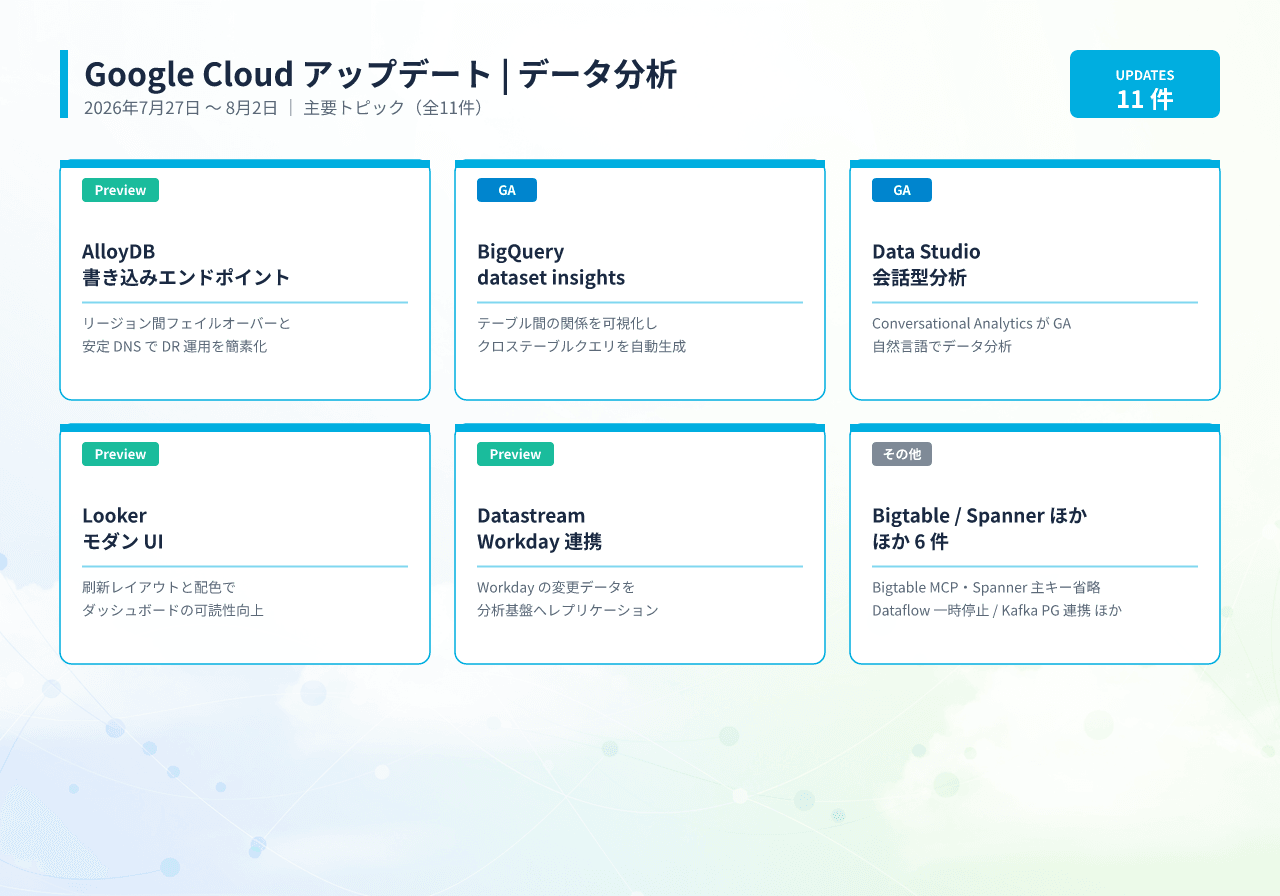Select the Data Studio 会話型分析 heading
Viewport: 1280px width, 896px height.
tap(926, 264)
